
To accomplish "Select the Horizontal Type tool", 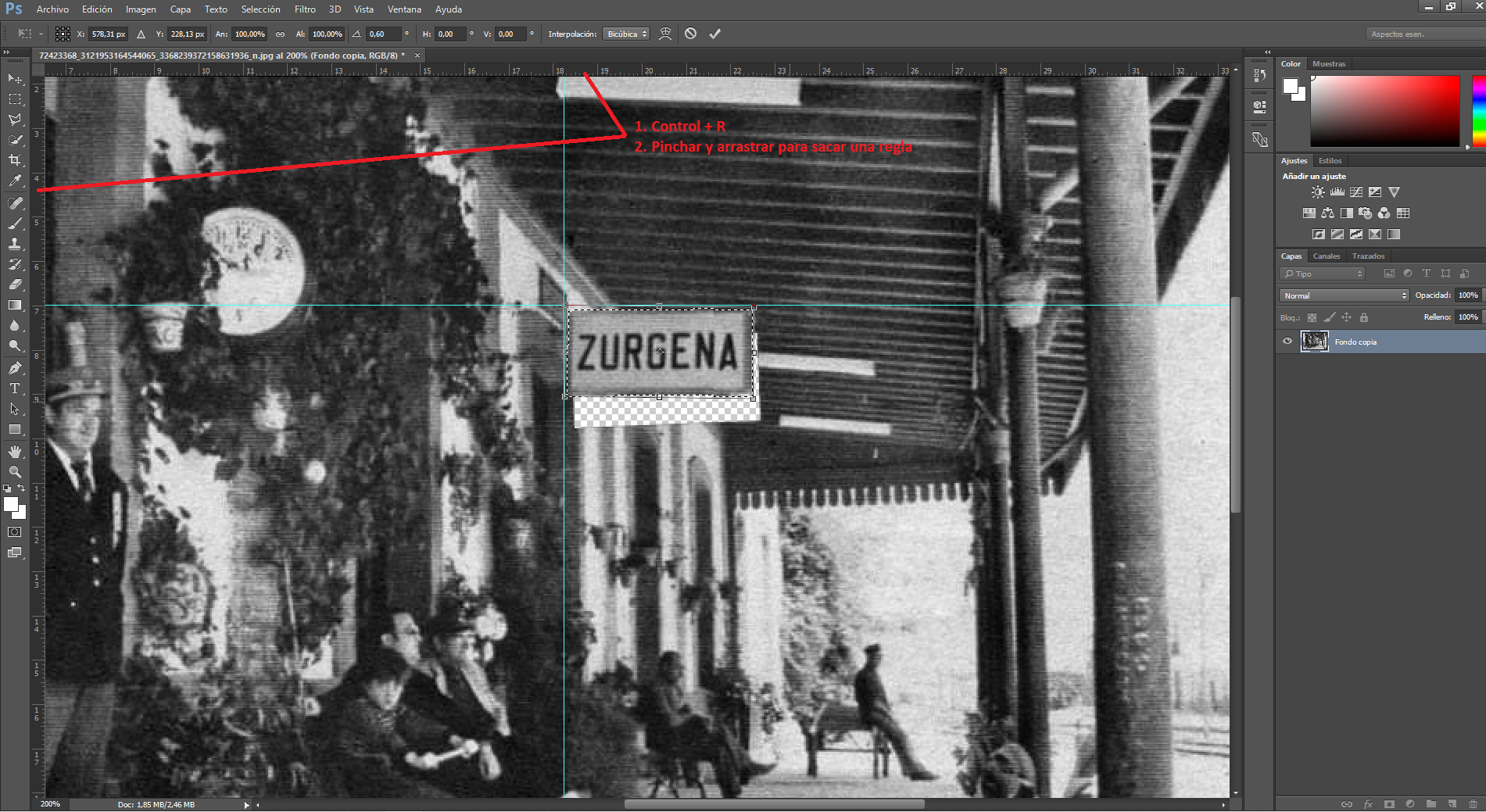I will [15, 388].
